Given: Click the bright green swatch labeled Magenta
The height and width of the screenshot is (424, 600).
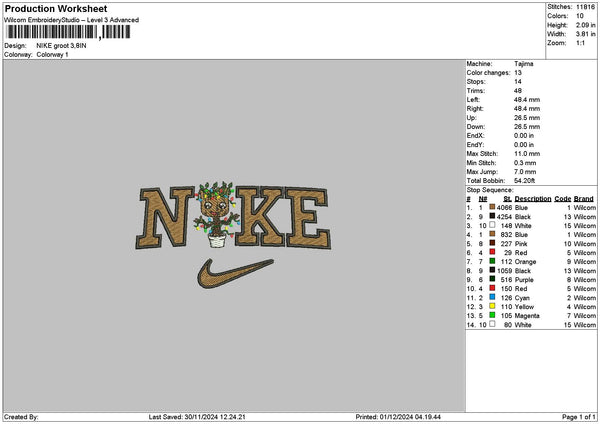Looking at the screenshot, I should 492,315.
